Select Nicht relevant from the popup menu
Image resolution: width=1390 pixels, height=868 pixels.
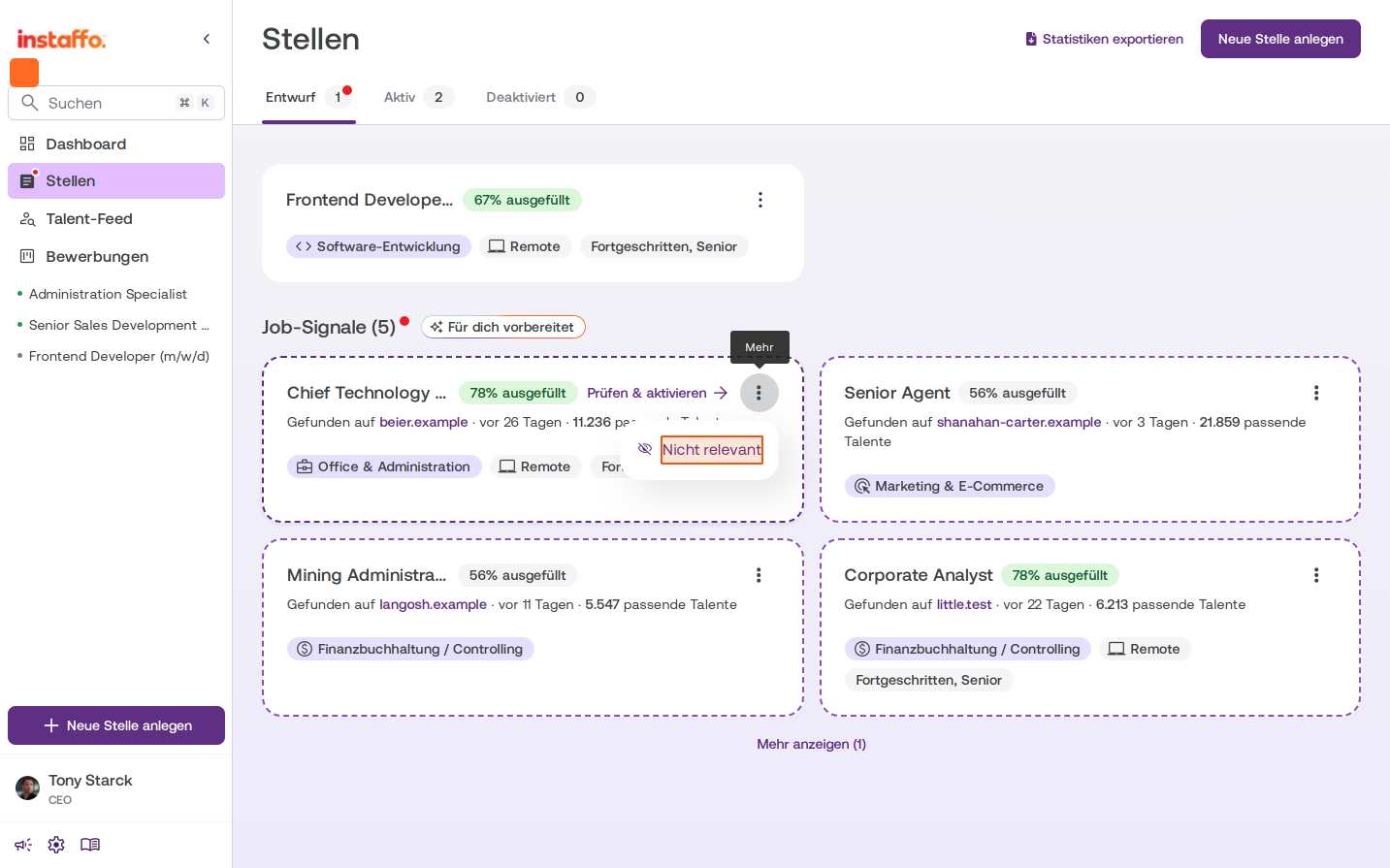[712, 450]
